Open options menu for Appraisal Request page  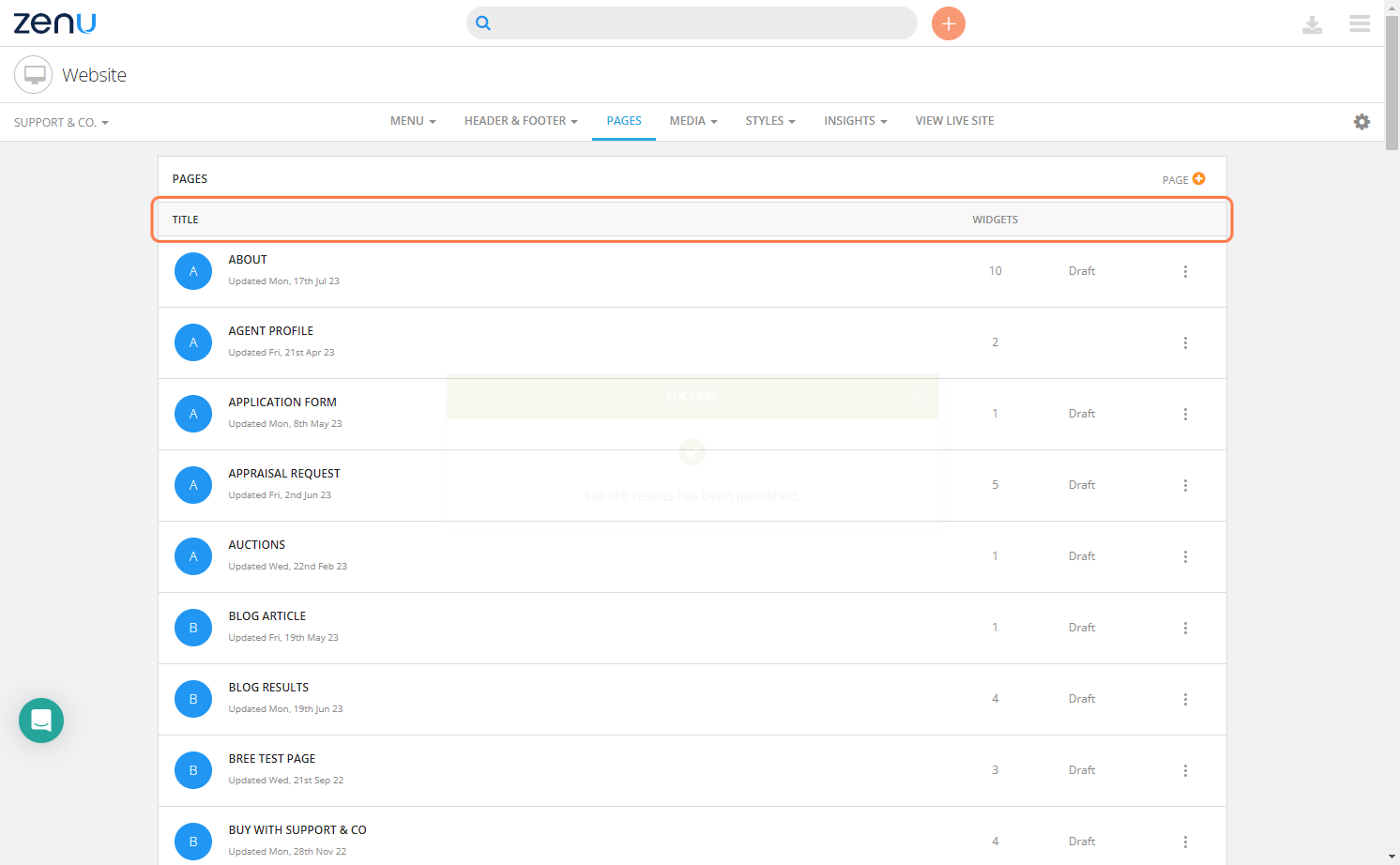1185,485
